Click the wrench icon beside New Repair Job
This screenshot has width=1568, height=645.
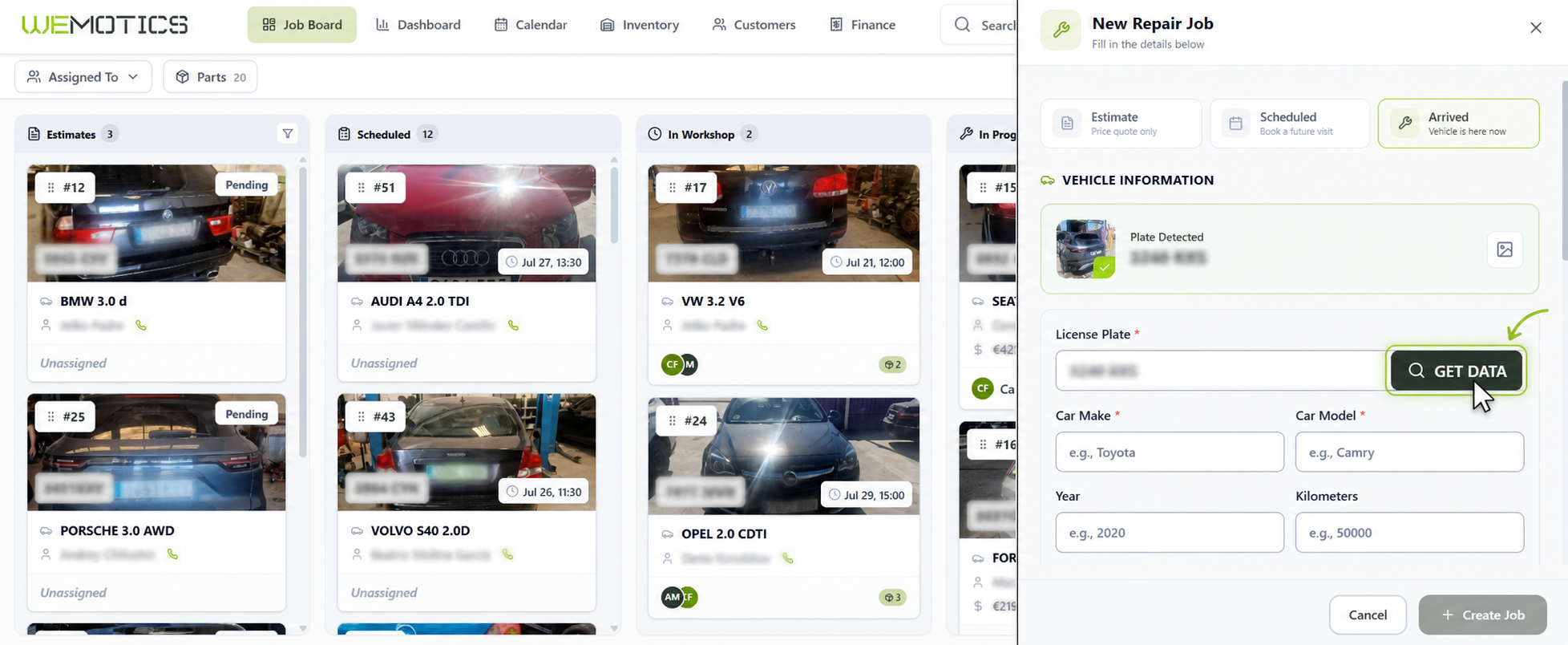click(1061, 30)
